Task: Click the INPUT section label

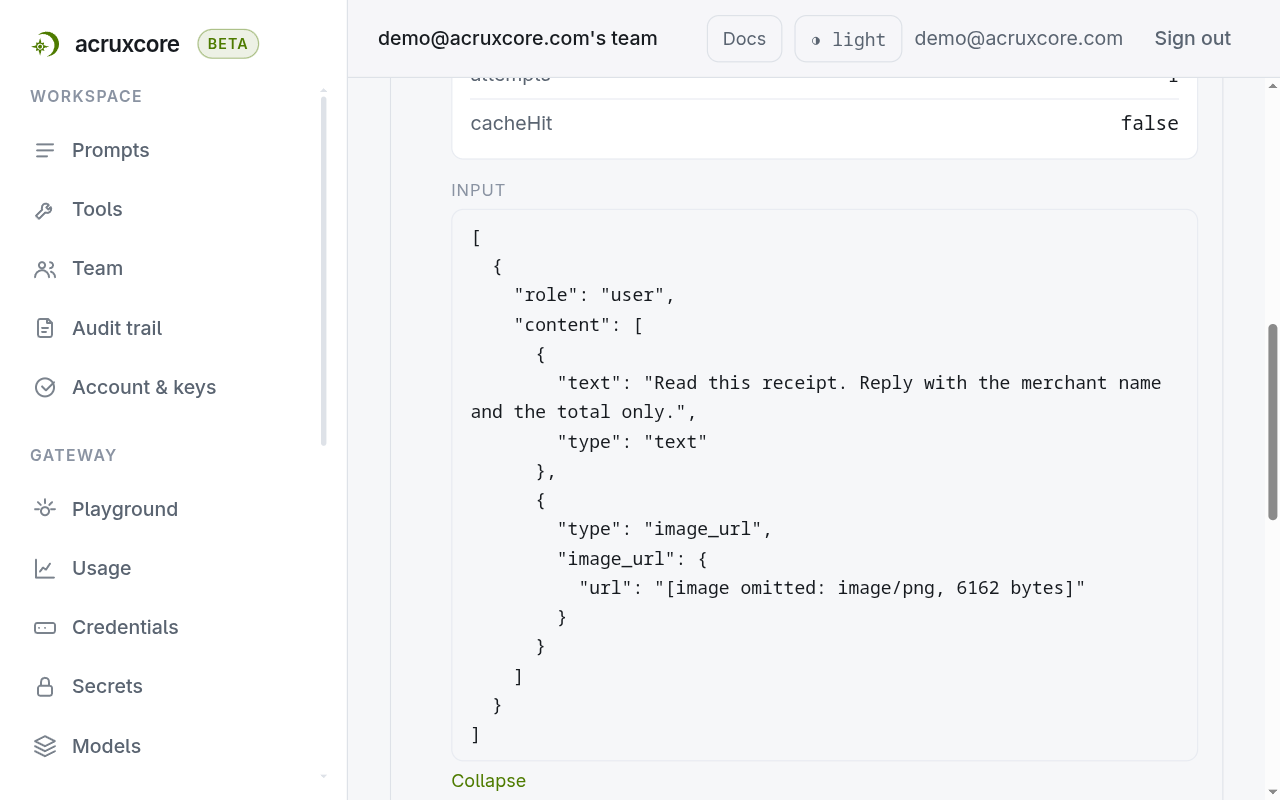Action: [x=478, y=190]
